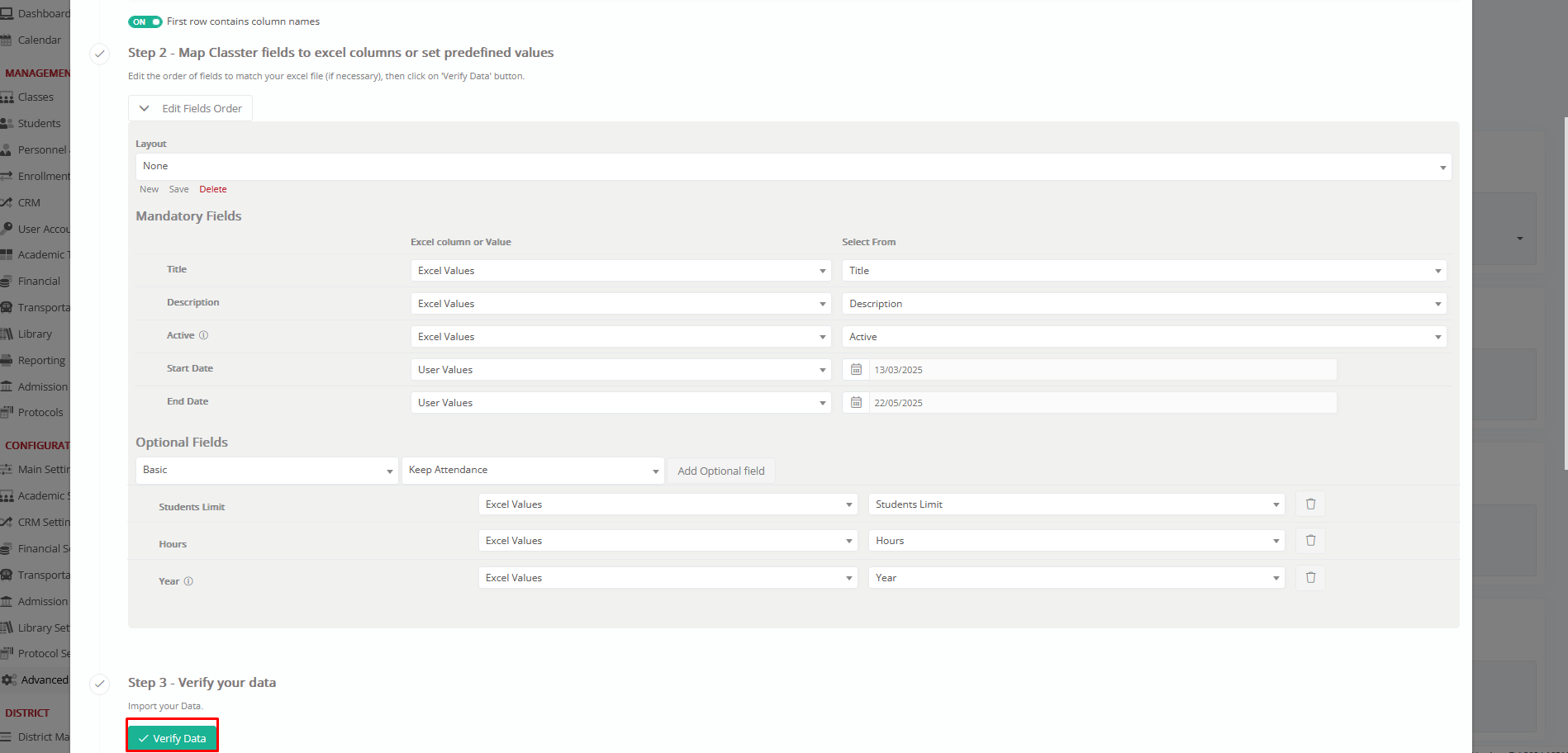Open Library in the sidebar menu
The image size is (1568, 753).
pyautogui.click(x=35, y=334)
